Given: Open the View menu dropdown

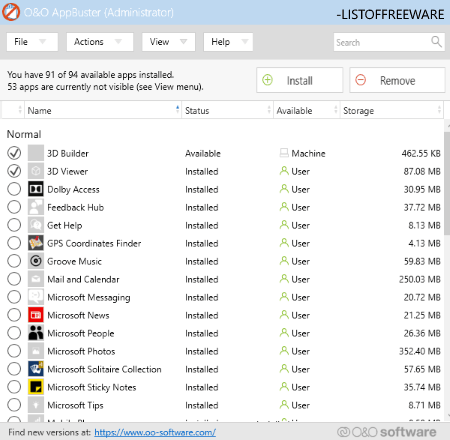Looking at the screenshot, I should point(168,42).
